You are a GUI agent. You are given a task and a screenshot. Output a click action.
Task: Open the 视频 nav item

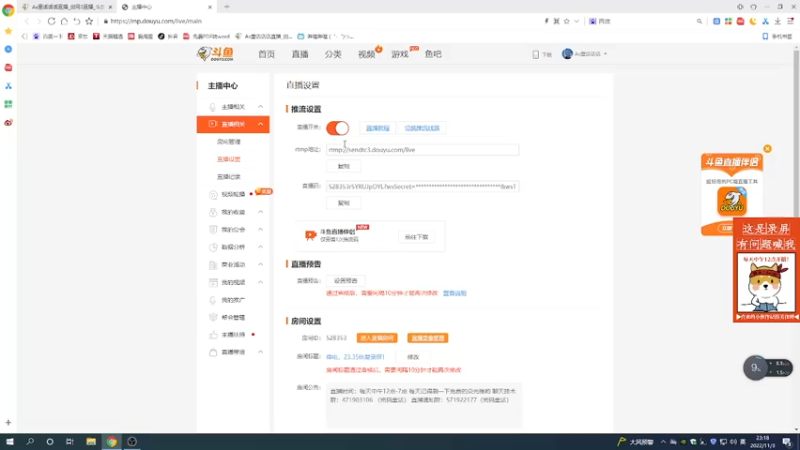point(366,54)
